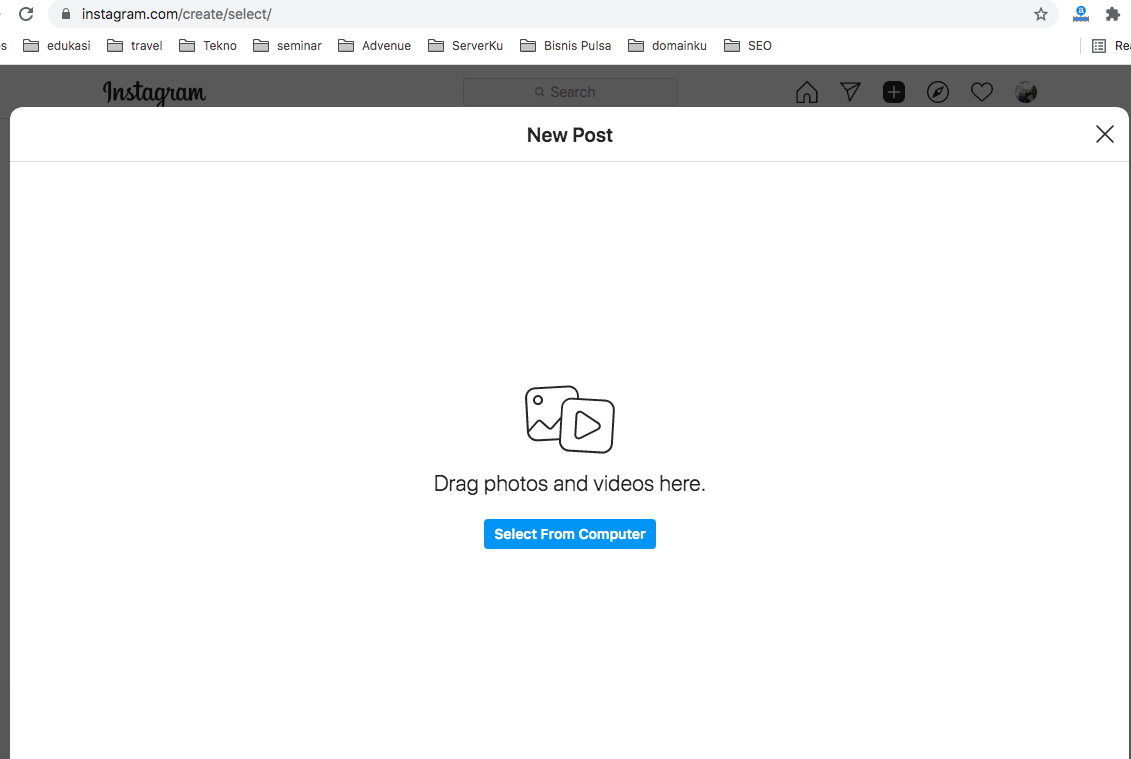The image size is (1131, 759).
Task: Close the New Post dialog
Action: 1104,134
